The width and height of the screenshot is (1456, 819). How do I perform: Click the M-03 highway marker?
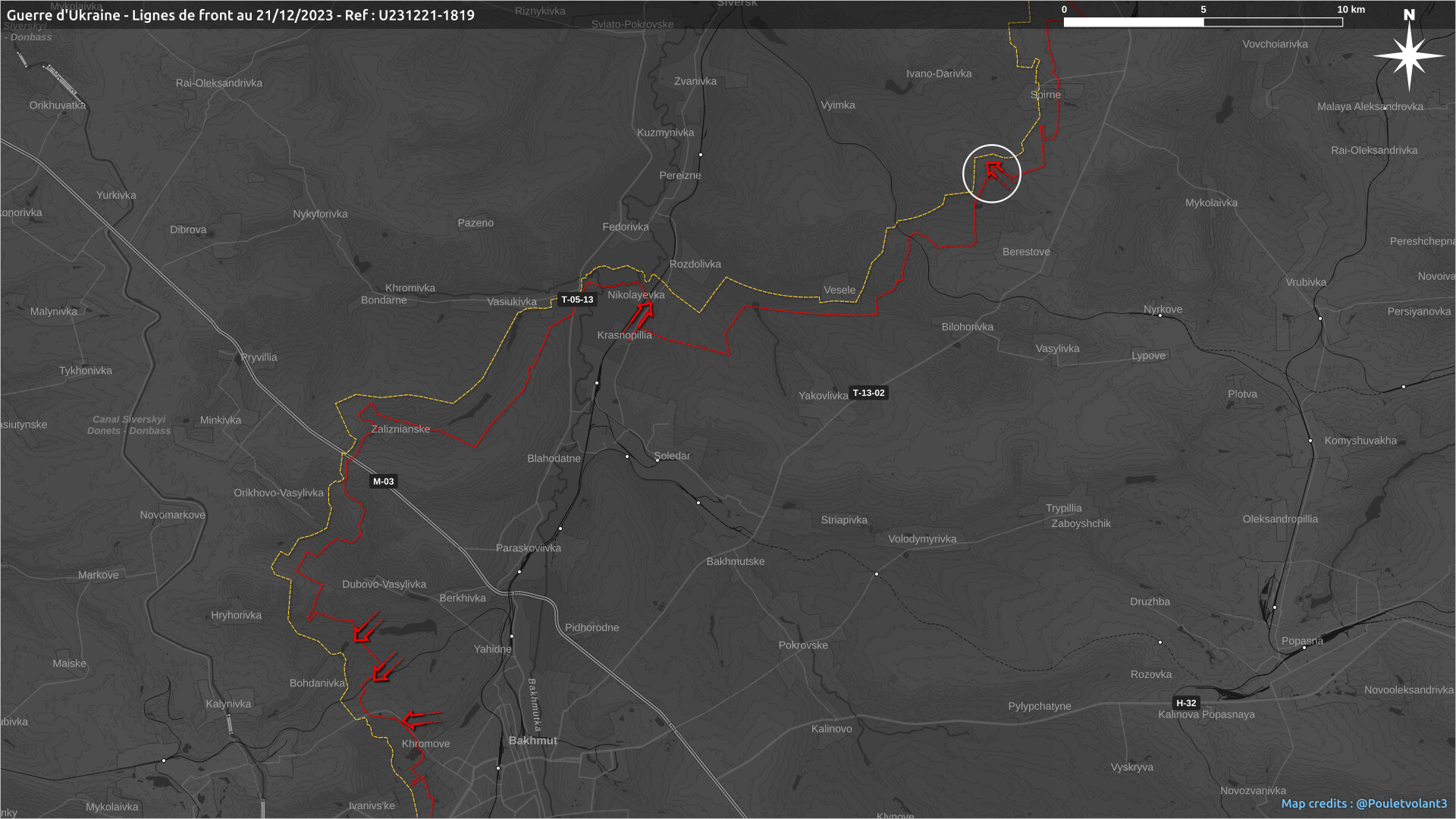click(x=383, y=482)
